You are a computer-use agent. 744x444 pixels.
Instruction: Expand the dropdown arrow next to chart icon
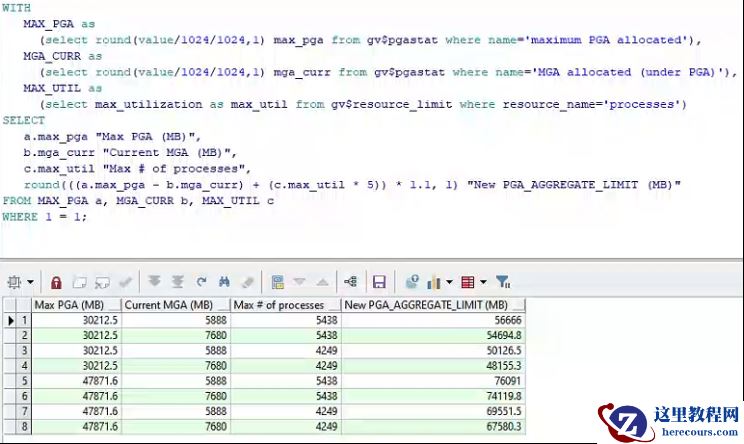coord(449,282)
